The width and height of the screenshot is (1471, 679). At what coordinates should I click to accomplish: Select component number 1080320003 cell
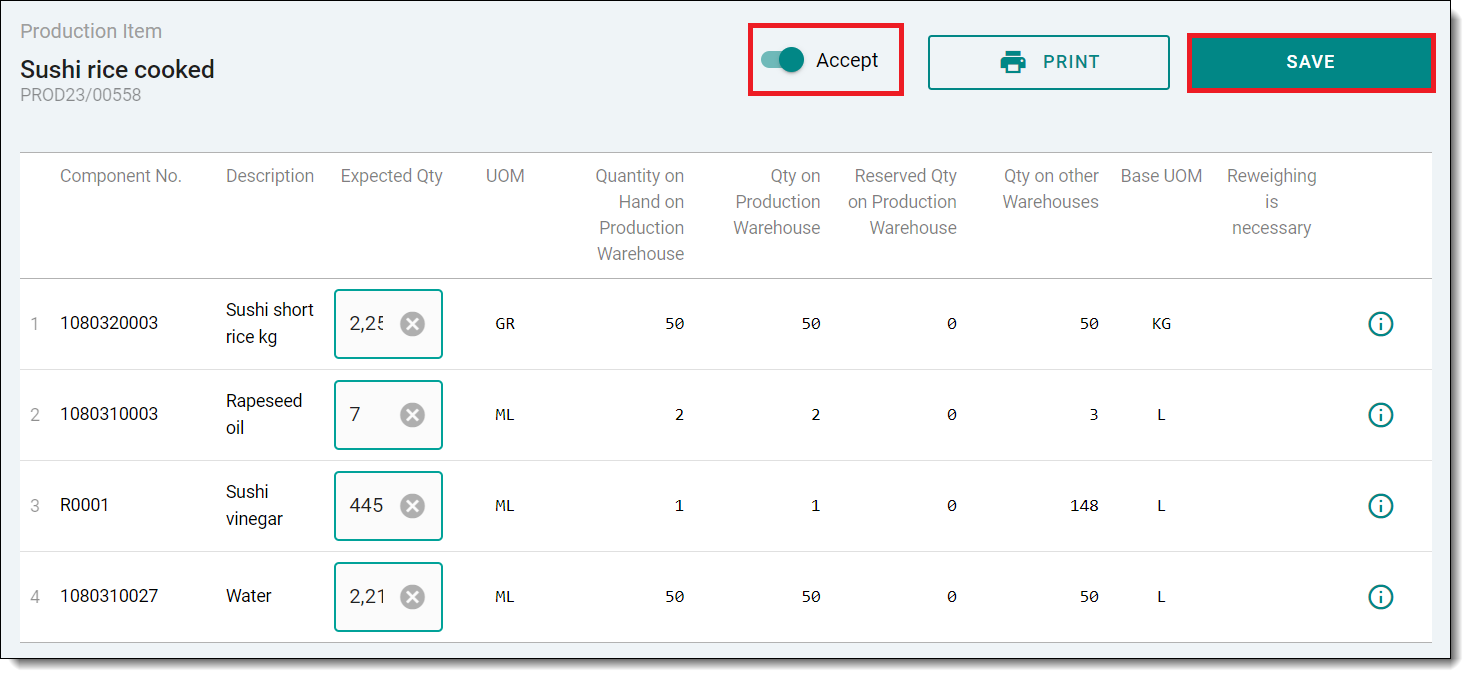pyautogui.click(x=109, y=324)
